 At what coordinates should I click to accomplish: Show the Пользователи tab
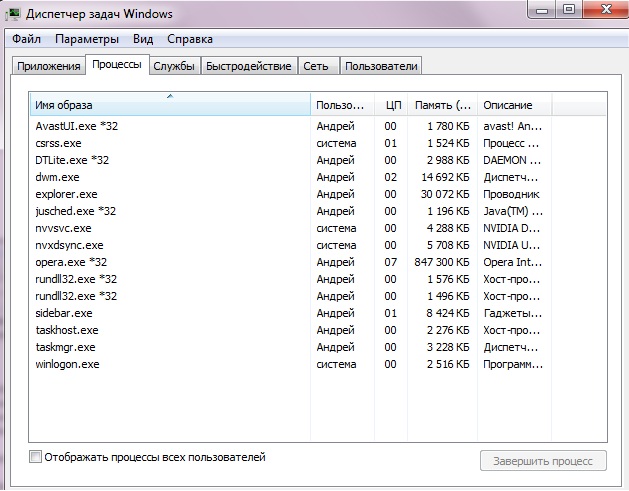tap(381, 66)
